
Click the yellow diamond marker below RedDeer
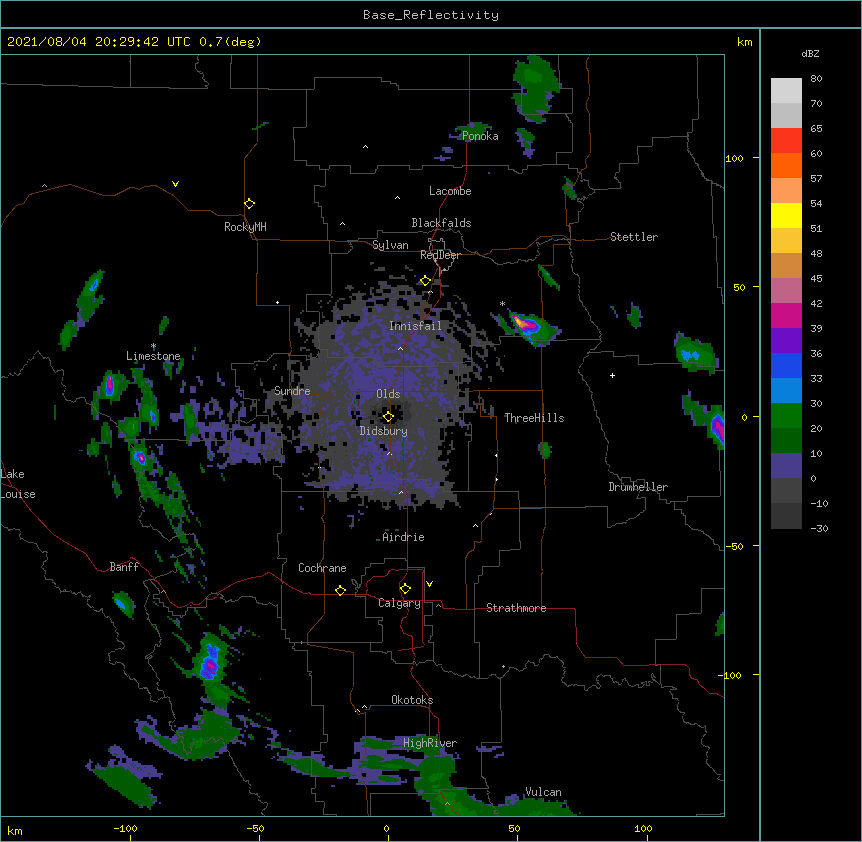coord(426,281)
